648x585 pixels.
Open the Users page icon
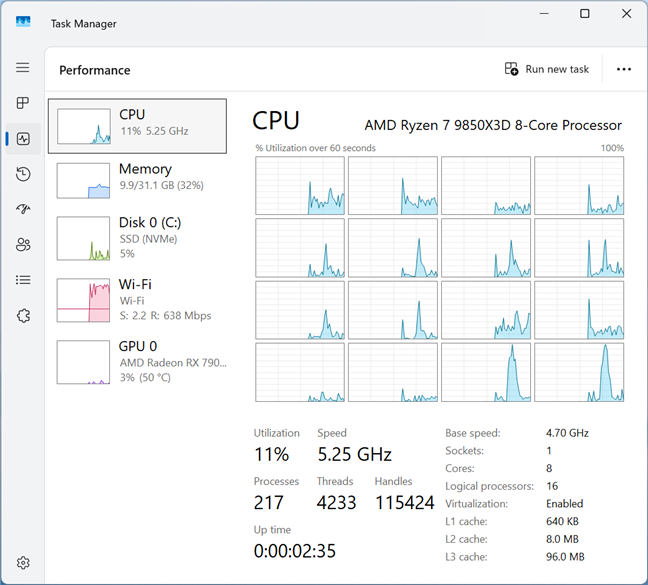[23, 245]
